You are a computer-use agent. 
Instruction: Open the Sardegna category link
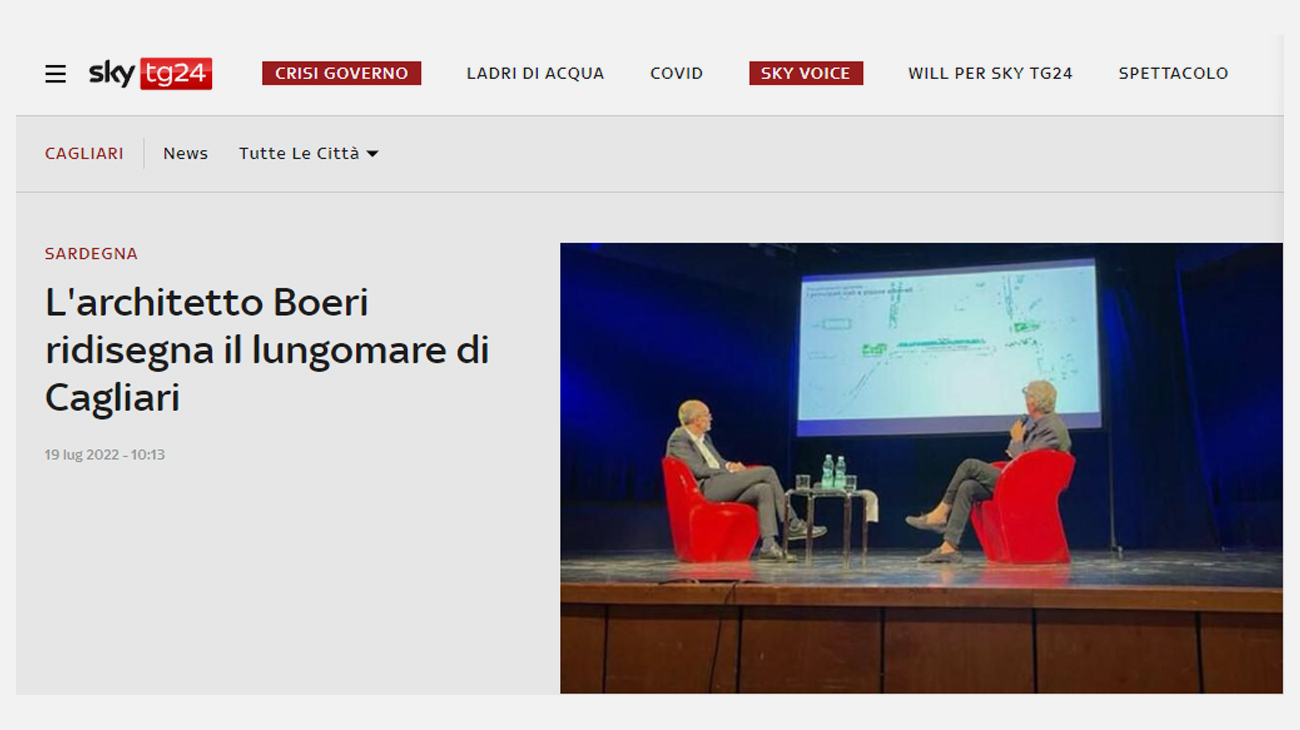pos(91,254)
